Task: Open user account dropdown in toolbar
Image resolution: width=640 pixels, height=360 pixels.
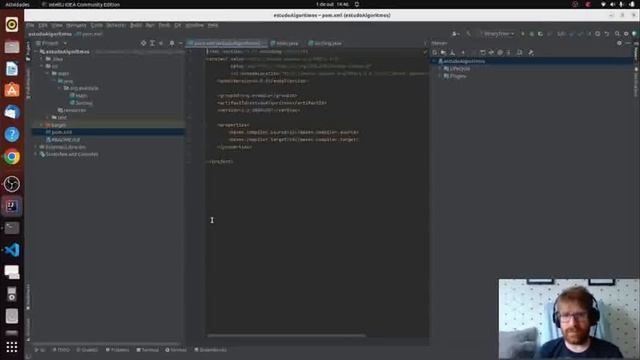Action: 455,34
